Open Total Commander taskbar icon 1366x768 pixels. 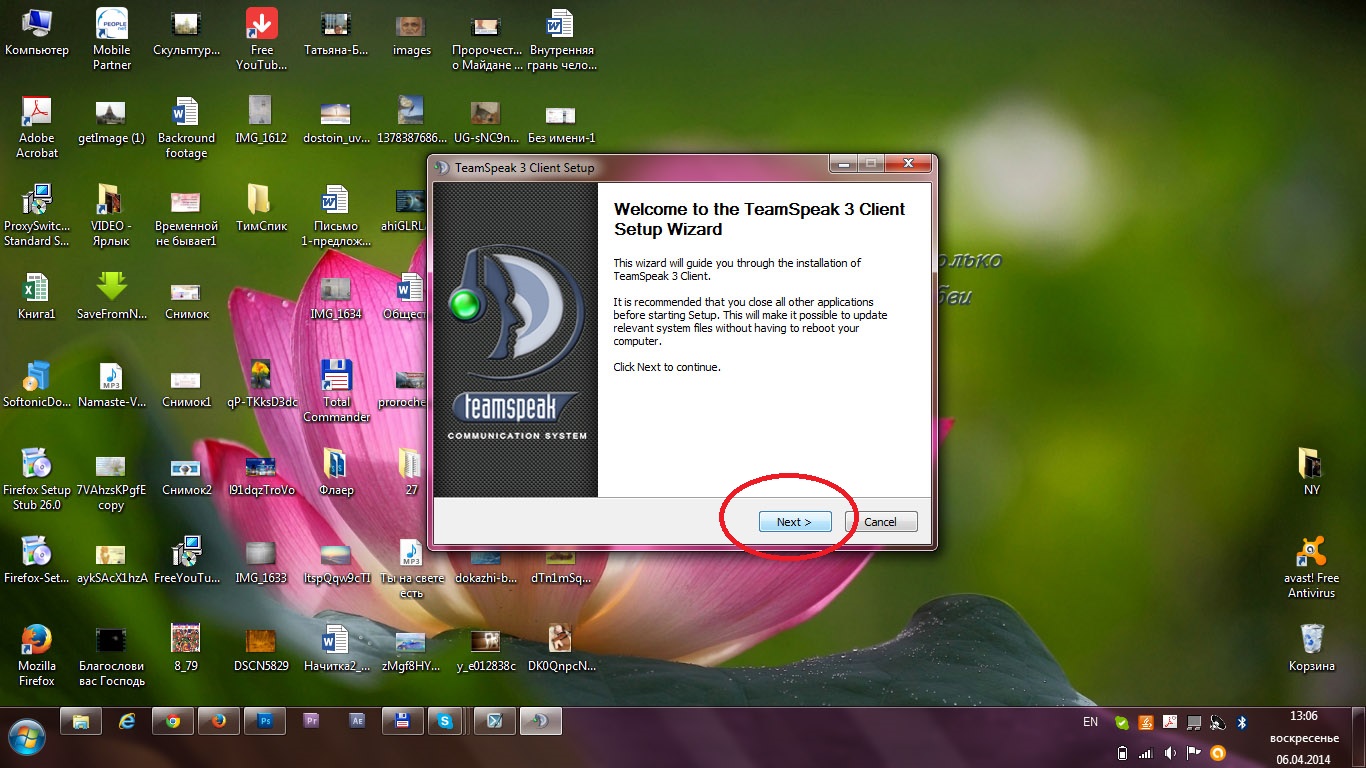[402, 721]
